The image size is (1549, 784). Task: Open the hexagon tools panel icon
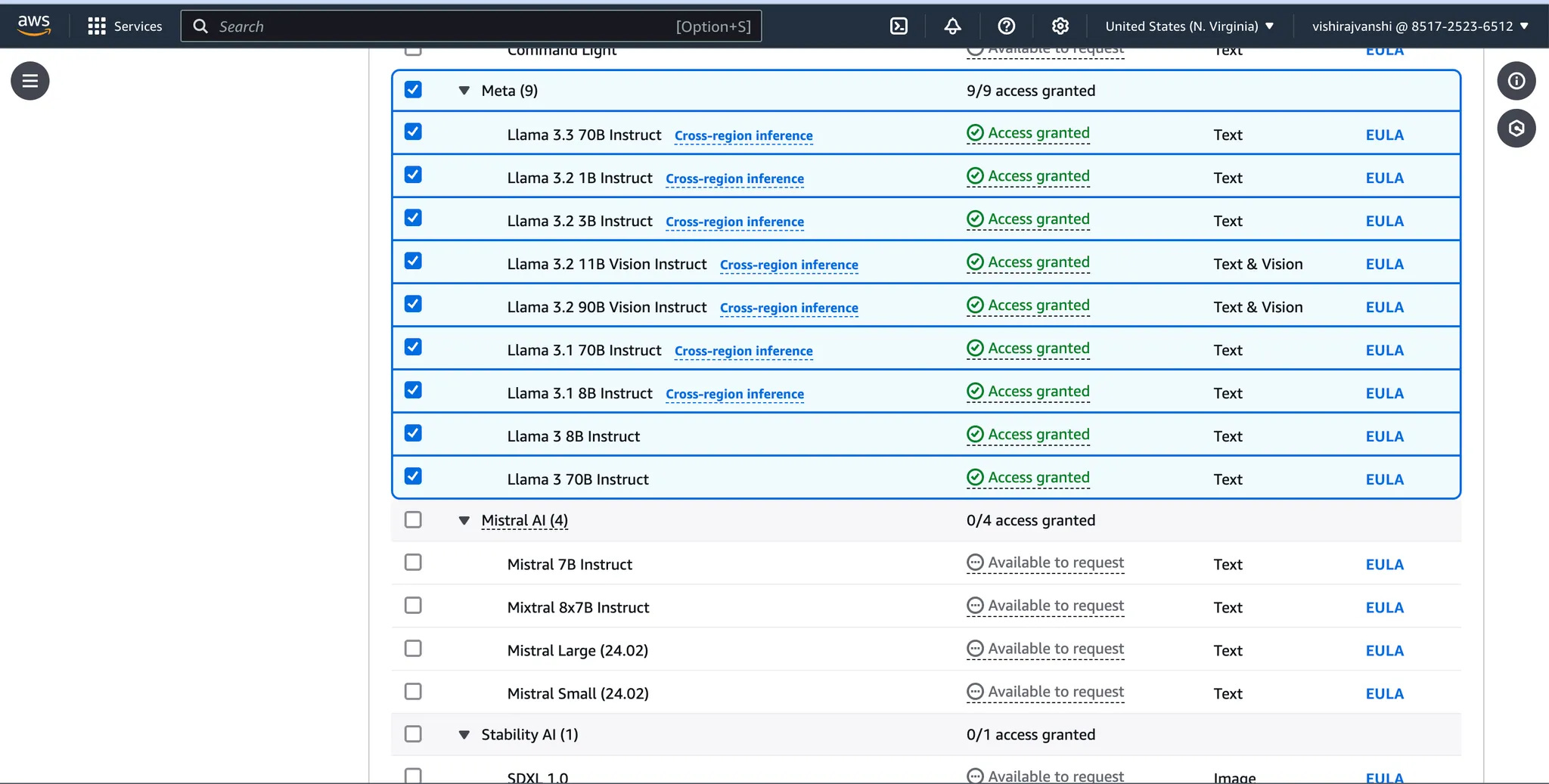pyautogui.click(x=1516, y=129)
